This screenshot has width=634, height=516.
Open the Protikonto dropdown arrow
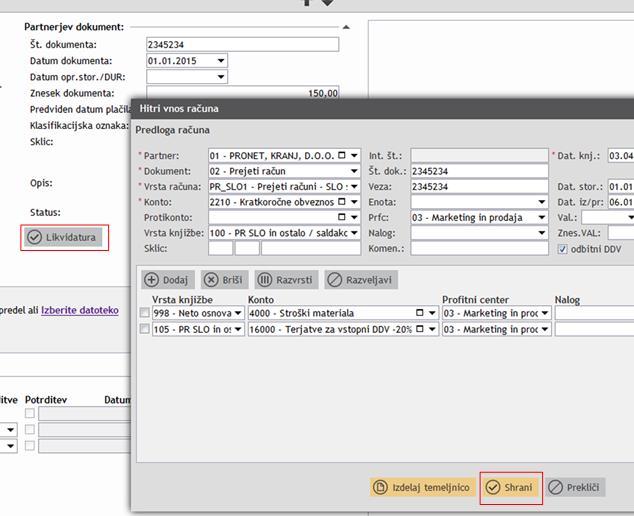(x=354, y=217)
